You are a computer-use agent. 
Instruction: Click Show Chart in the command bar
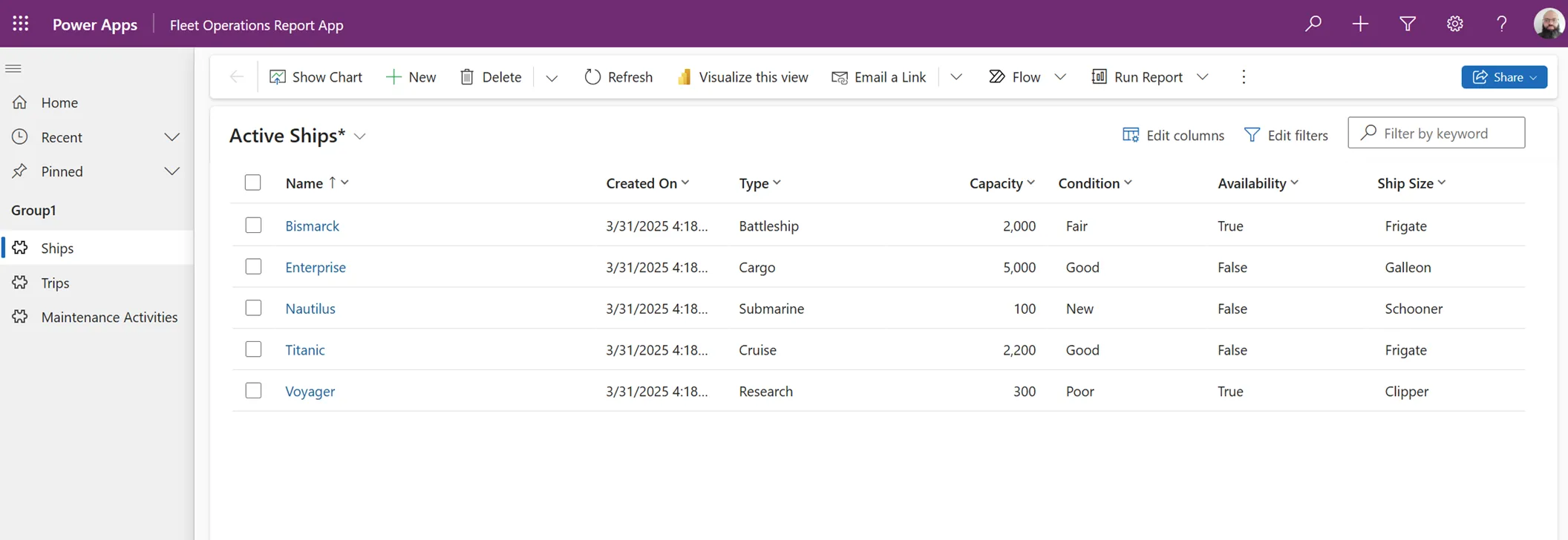tap(316, 77)
